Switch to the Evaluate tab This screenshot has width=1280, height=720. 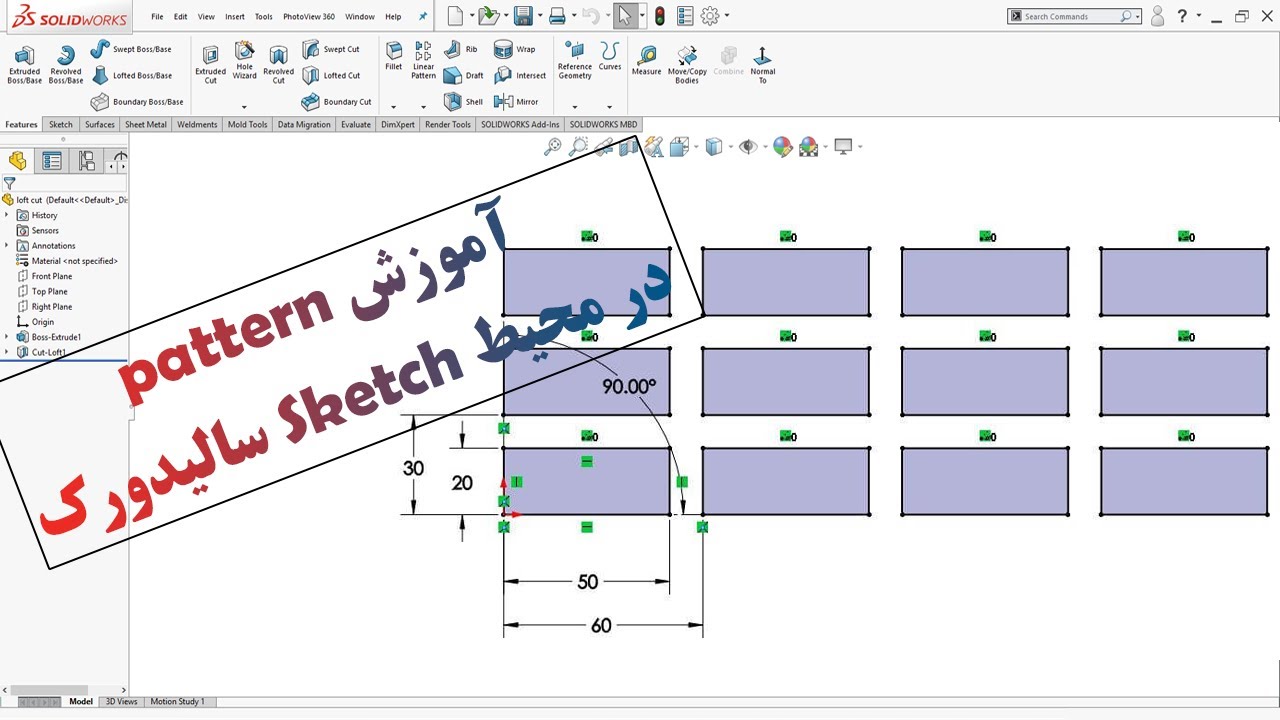pyautogui.click(x=356, y=125)
